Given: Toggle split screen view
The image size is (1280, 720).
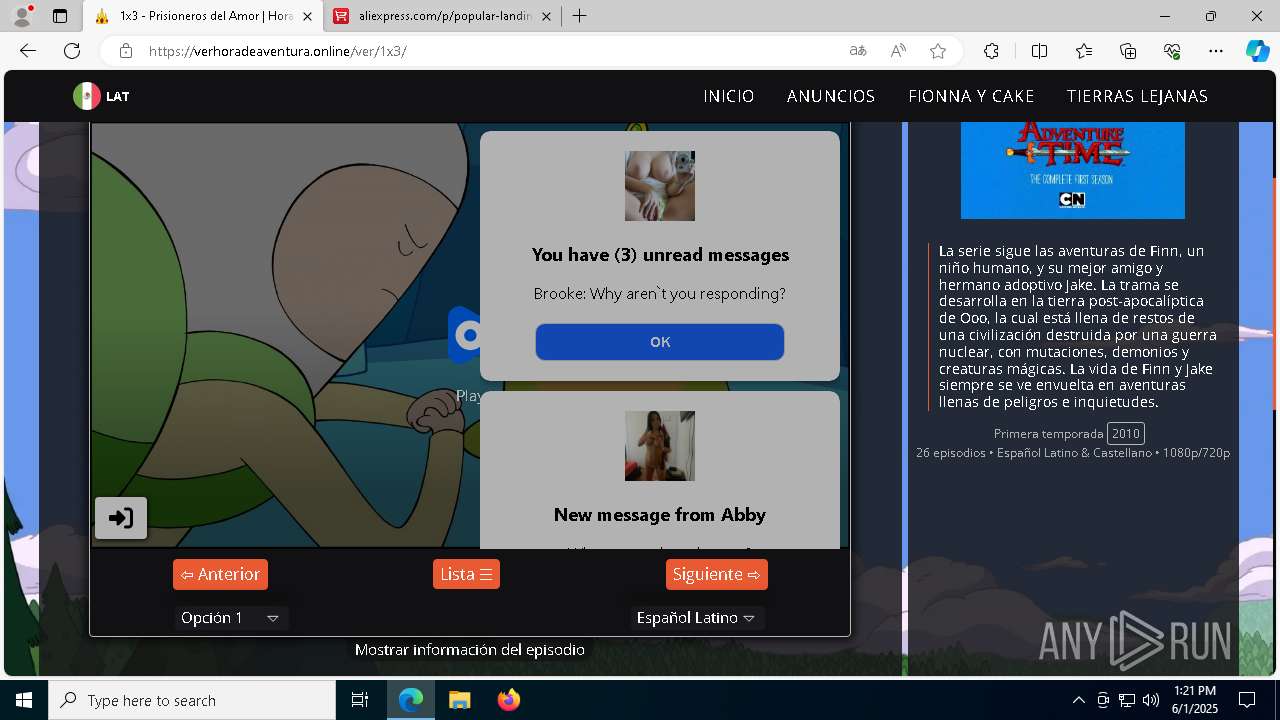Looking at the screenshot, I should coord(1039,51).
